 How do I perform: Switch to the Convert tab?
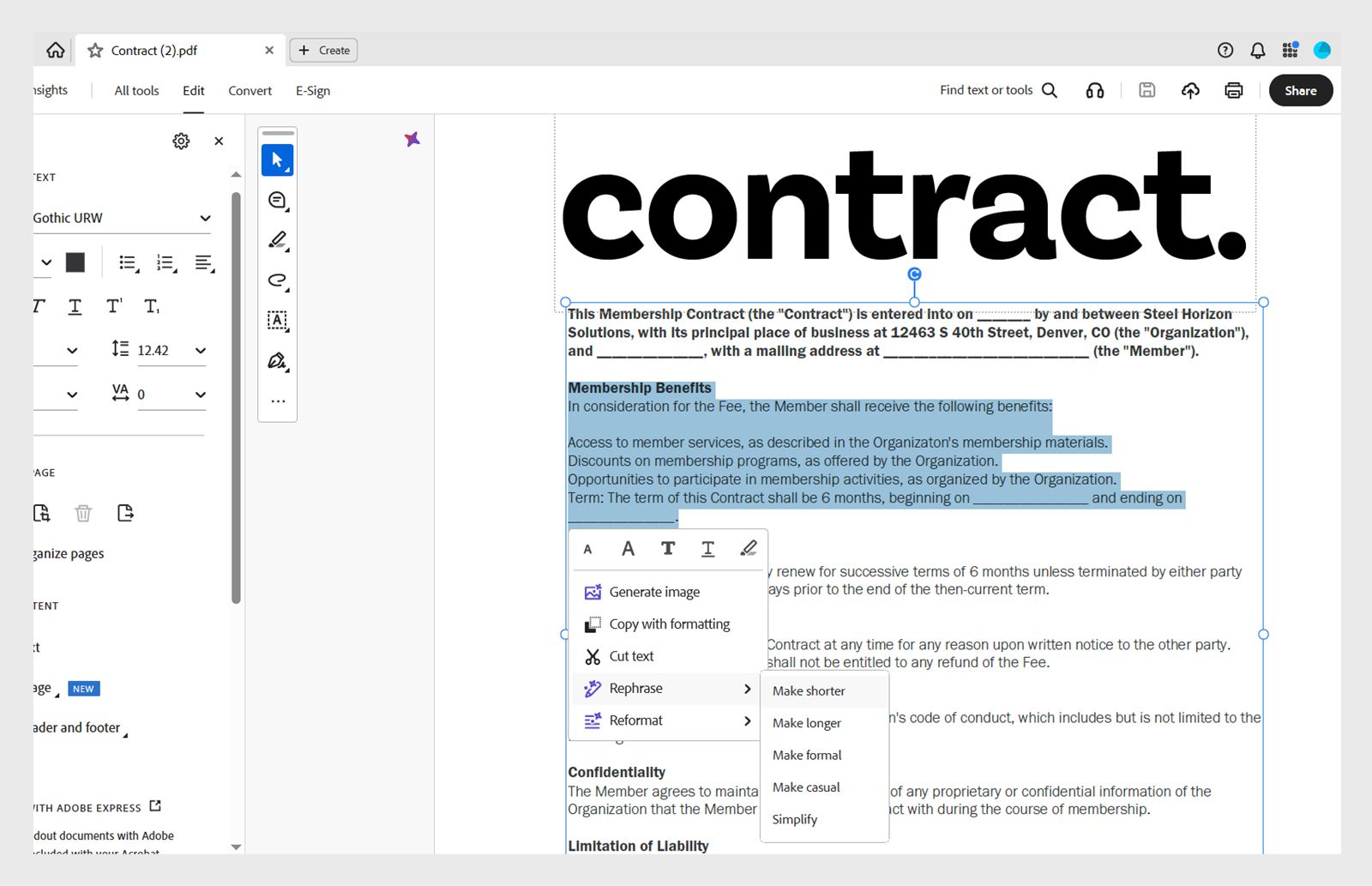click(250, 90)
